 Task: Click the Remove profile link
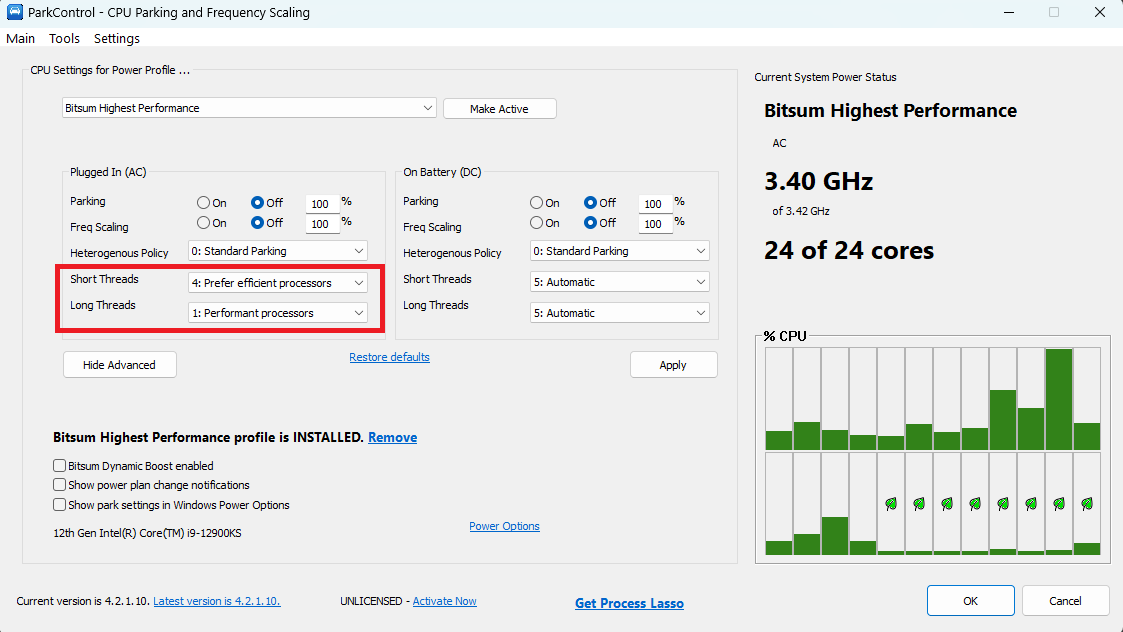pos(392,438)
